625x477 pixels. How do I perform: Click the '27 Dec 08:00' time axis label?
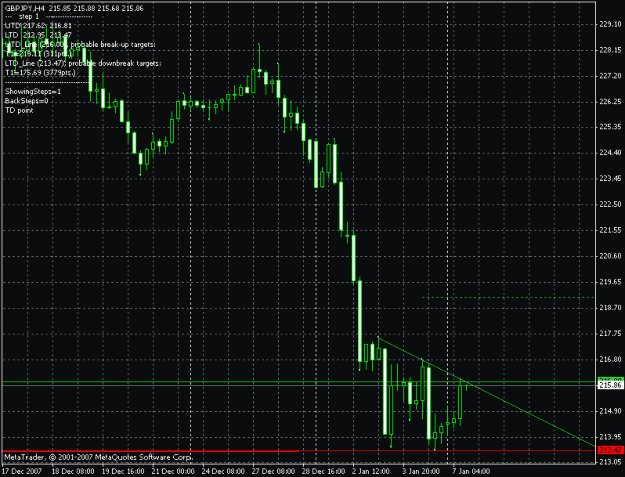pyautogui.click(x=273, y=471)
